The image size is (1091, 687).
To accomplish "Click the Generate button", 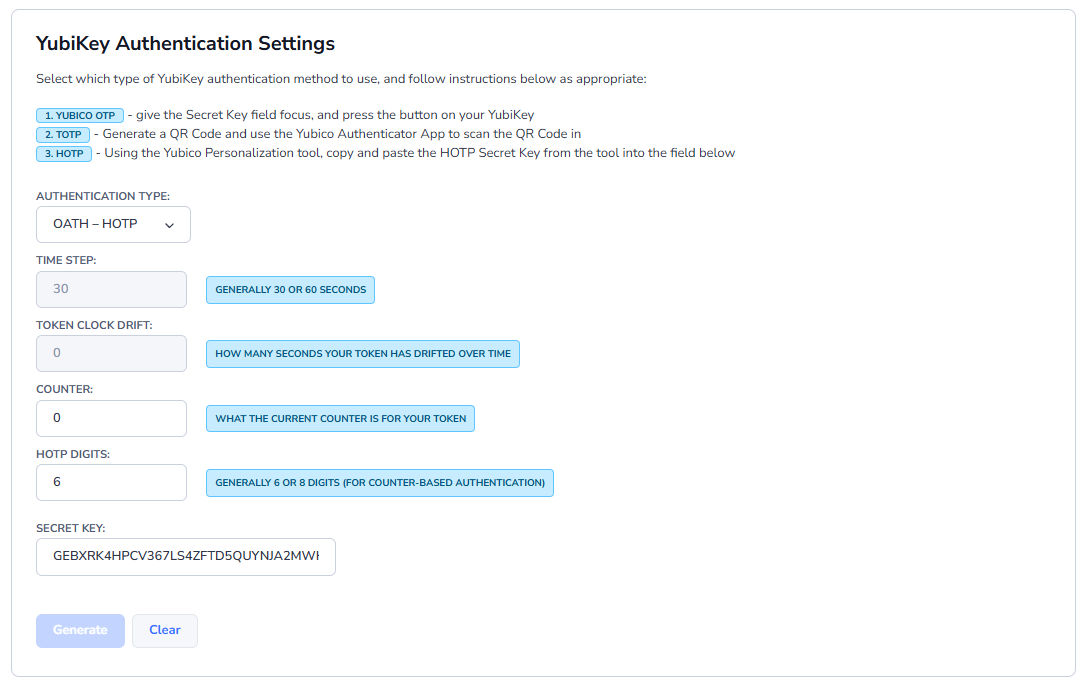I will [80, 631].
